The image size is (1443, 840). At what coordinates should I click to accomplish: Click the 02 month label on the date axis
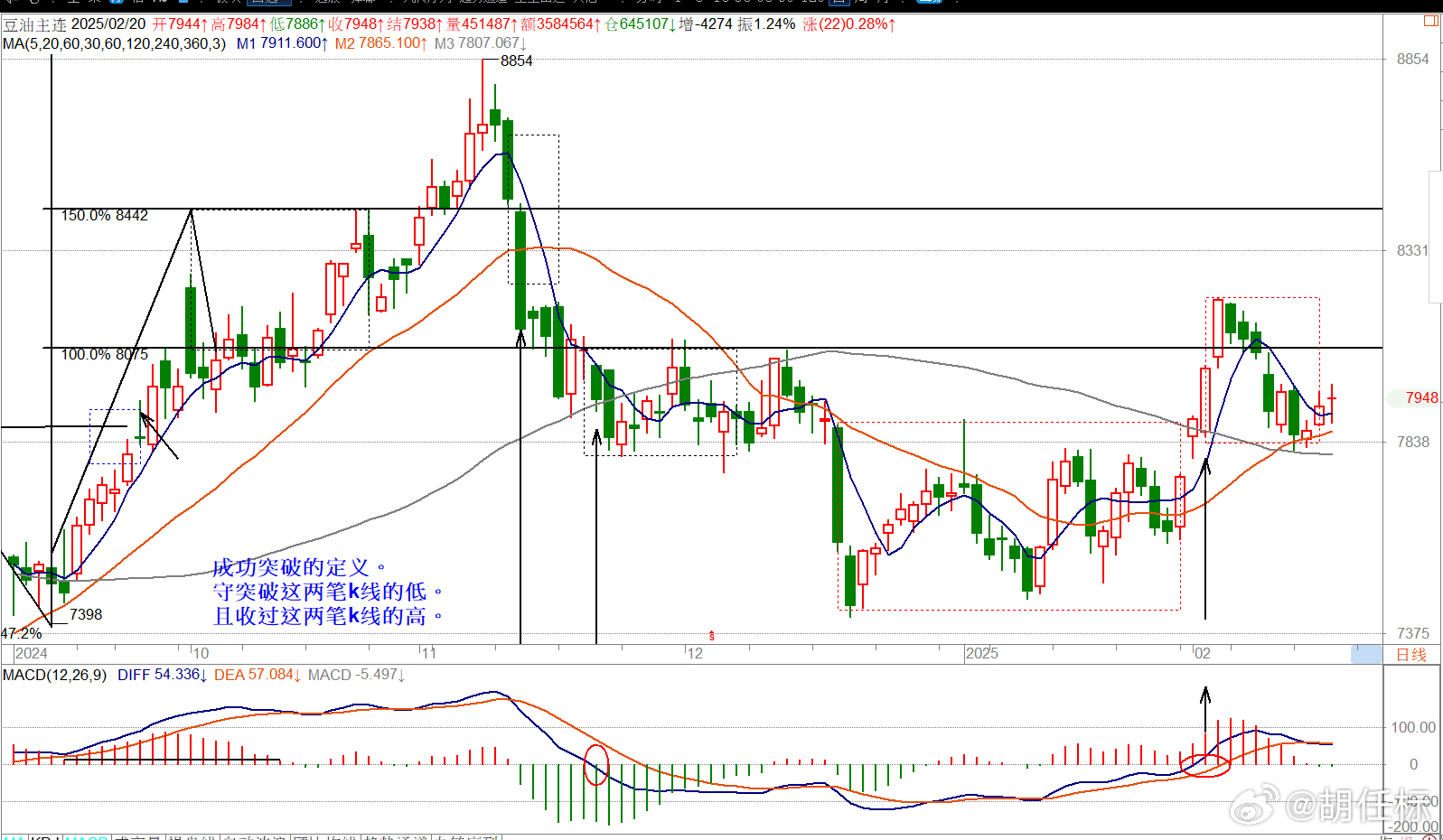coord(1202,654)
